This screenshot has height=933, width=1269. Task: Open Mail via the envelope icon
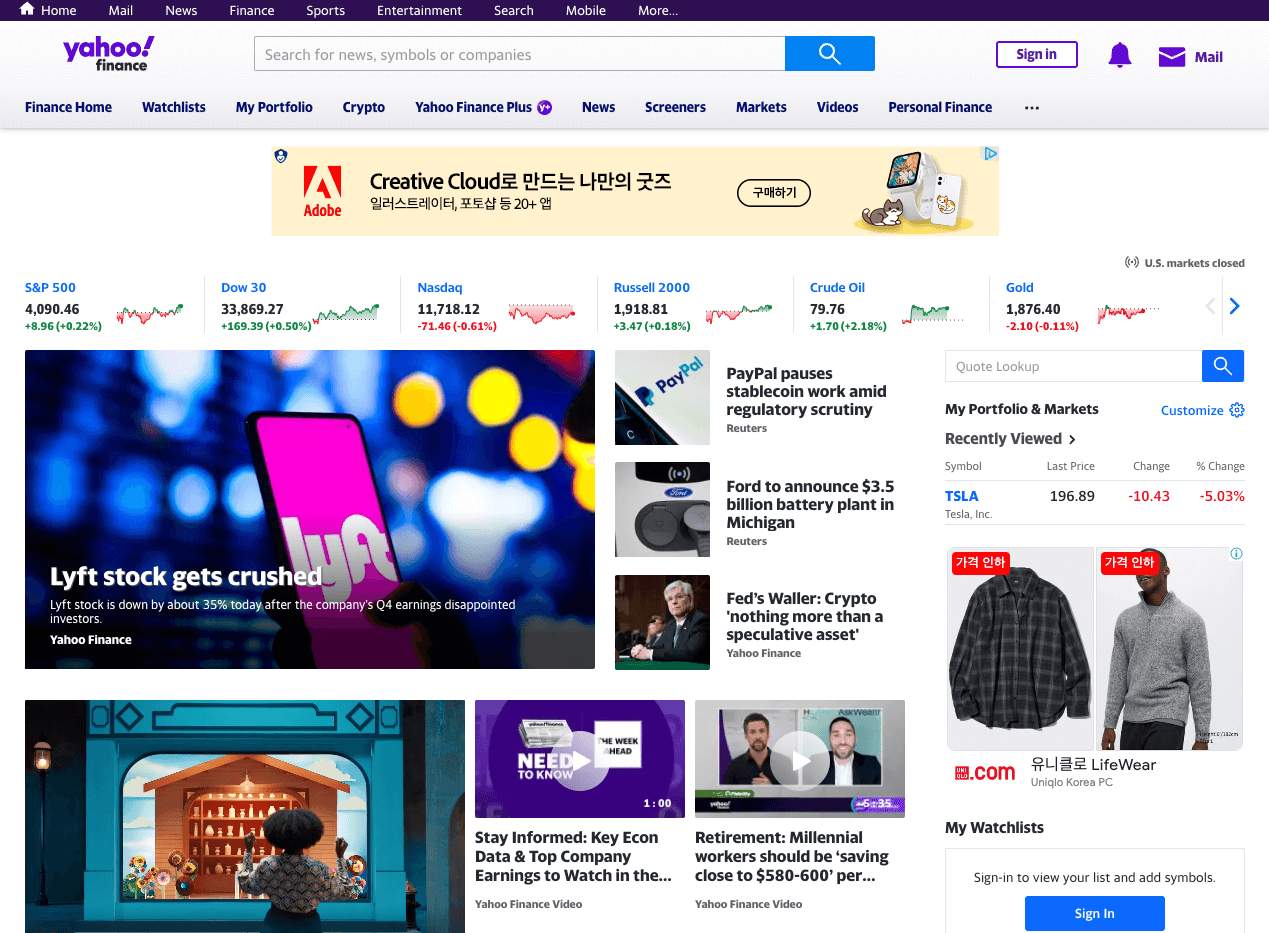point(1172,57)
